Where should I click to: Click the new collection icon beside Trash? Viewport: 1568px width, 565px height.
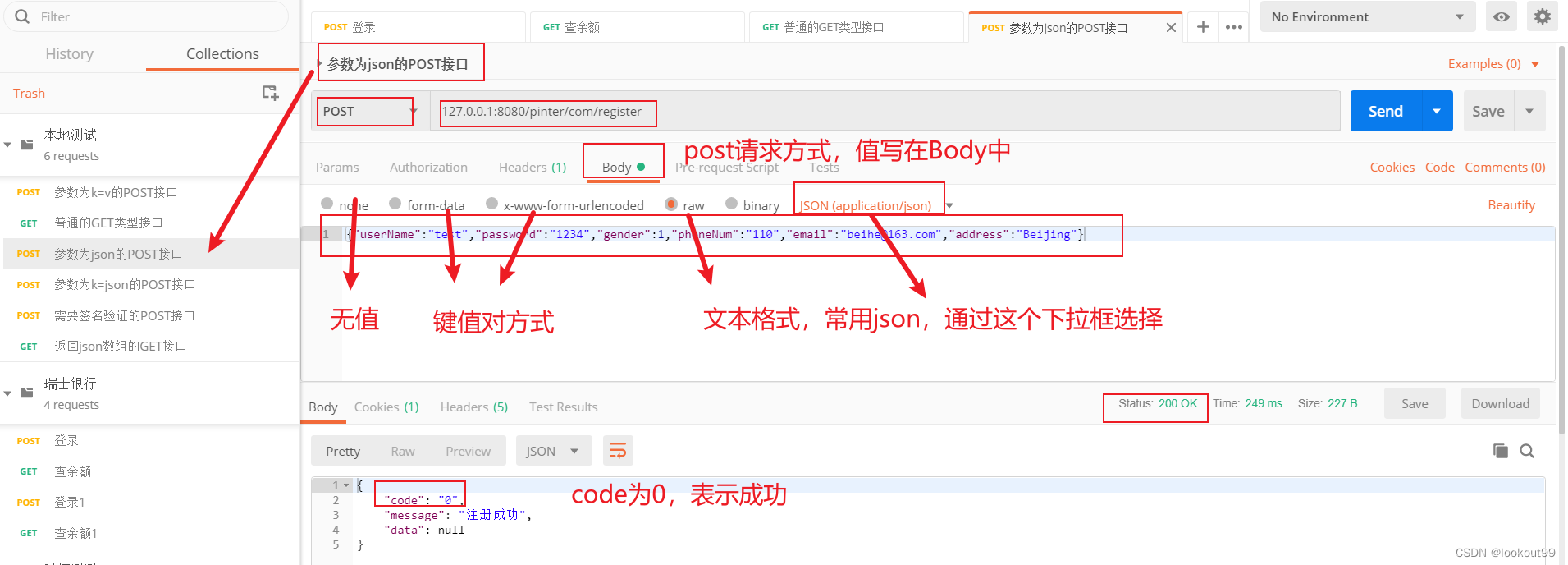coord(270,93)
